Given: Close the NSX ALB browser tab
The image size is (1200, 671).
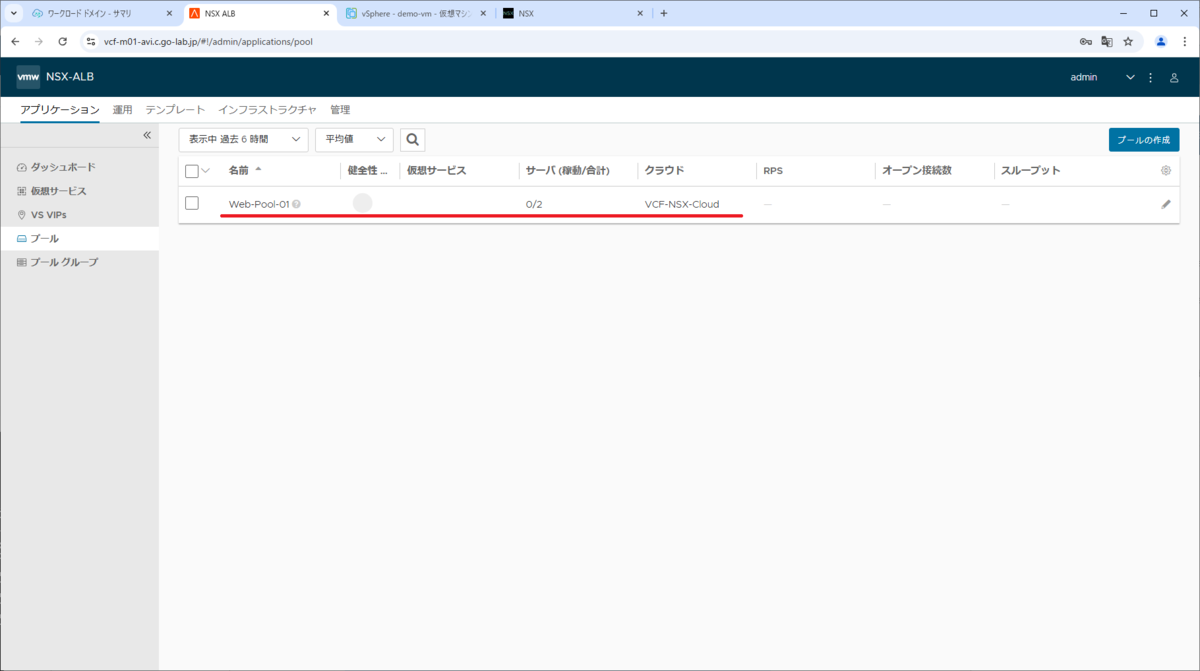Looking at the screenshot, I should coord(326,13).
